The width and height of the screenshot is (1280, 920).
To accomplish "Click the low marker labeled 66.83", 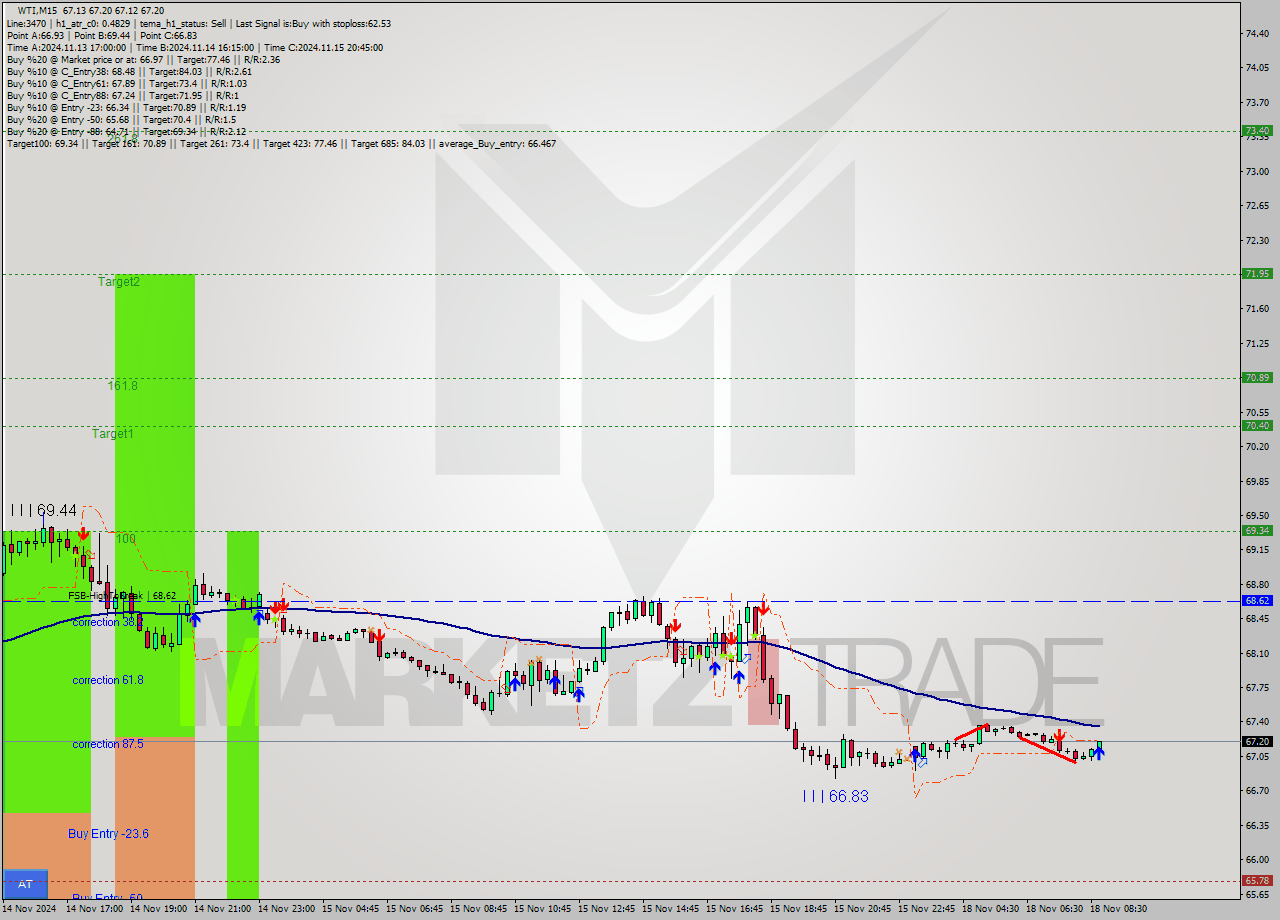I will coord(836,796).
